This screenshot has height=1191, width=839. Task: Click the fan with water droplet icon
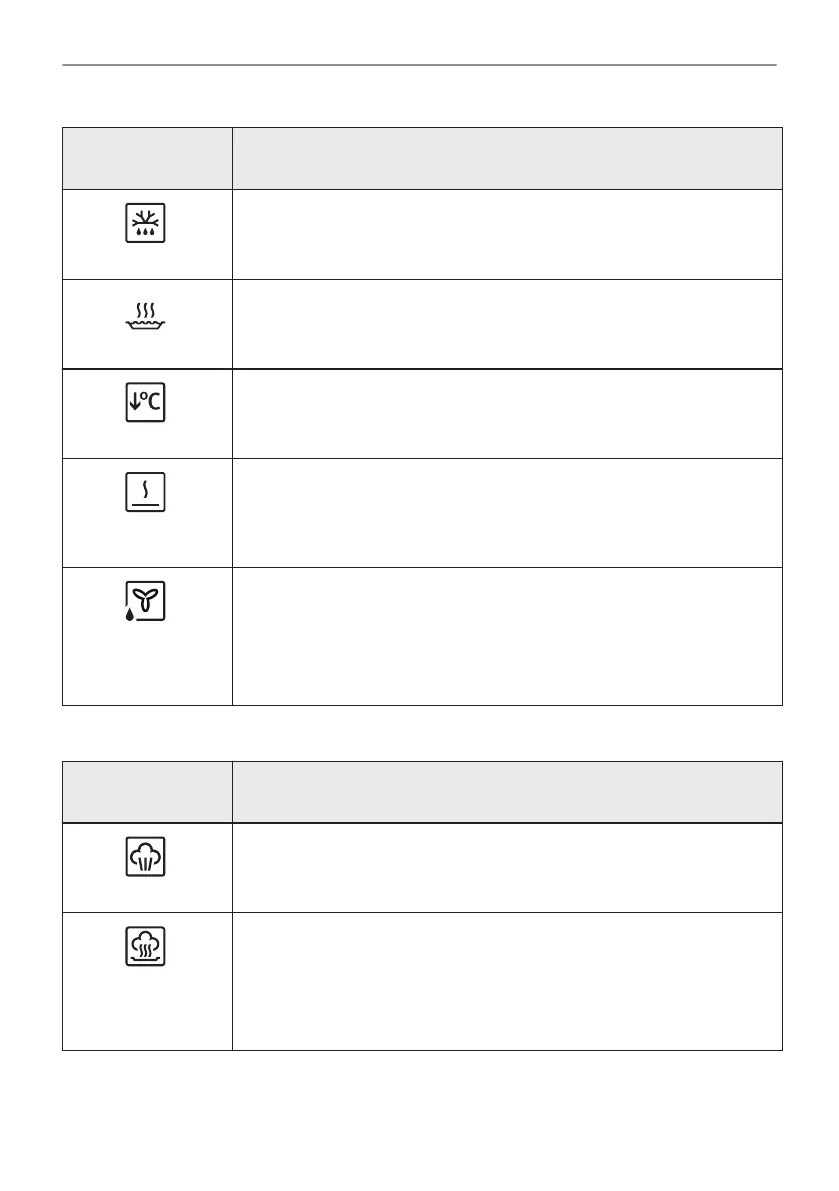pyautogui.click(x=145, y=601)
